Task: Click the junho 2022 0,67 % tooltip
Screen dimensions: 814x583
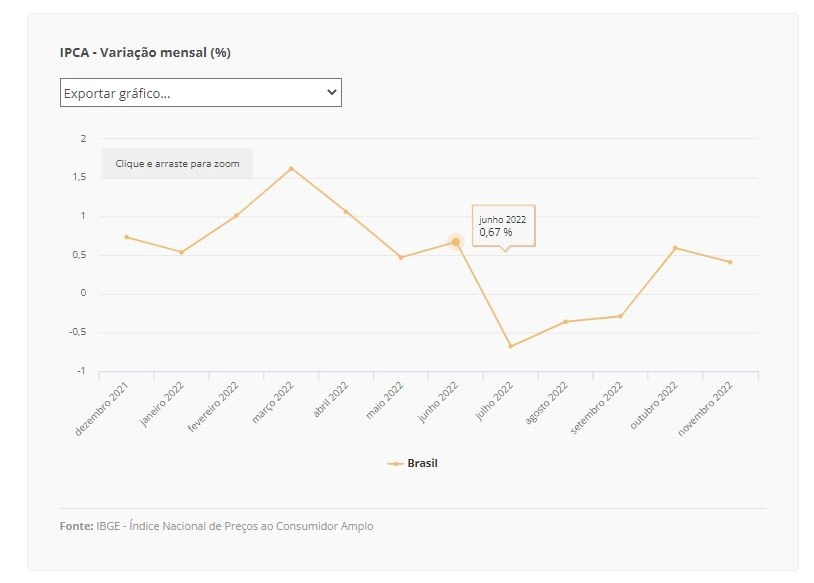Action: pos(503,226)
